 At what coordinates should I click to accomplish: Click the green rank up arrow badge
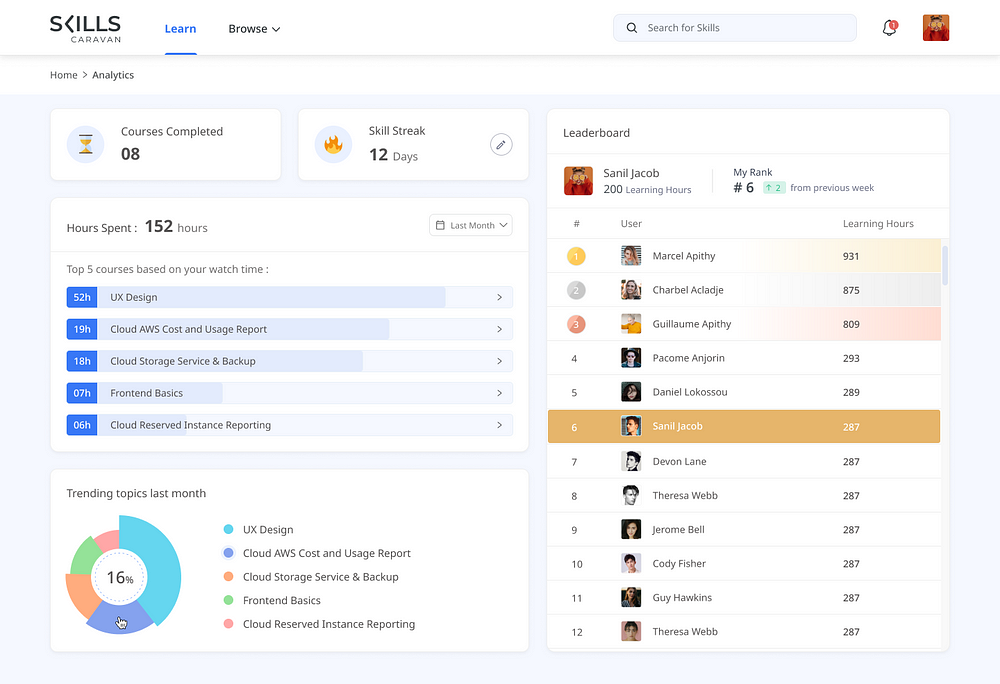[774, 187]
